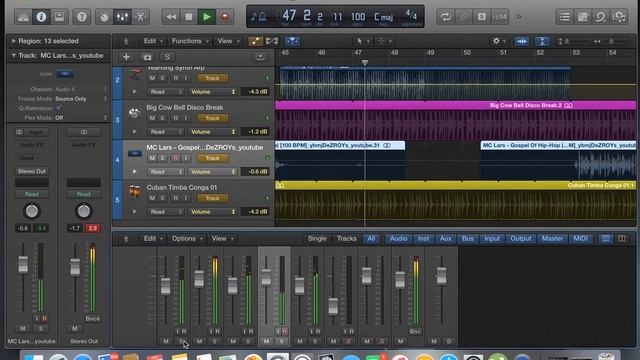This screenshot has height=360, width=640.
Task: Open the Mixer Options menu
Action: click(187, 238)
